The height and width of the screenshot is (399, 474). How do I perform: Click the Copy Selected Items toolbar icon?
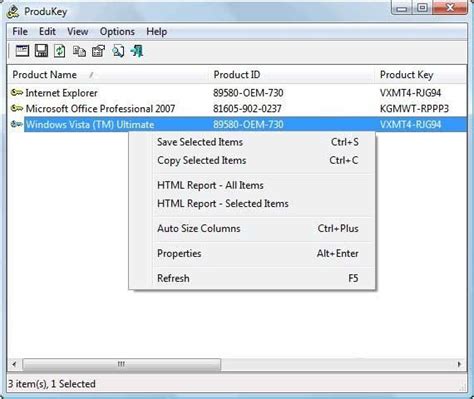click(x=79, y=51)
